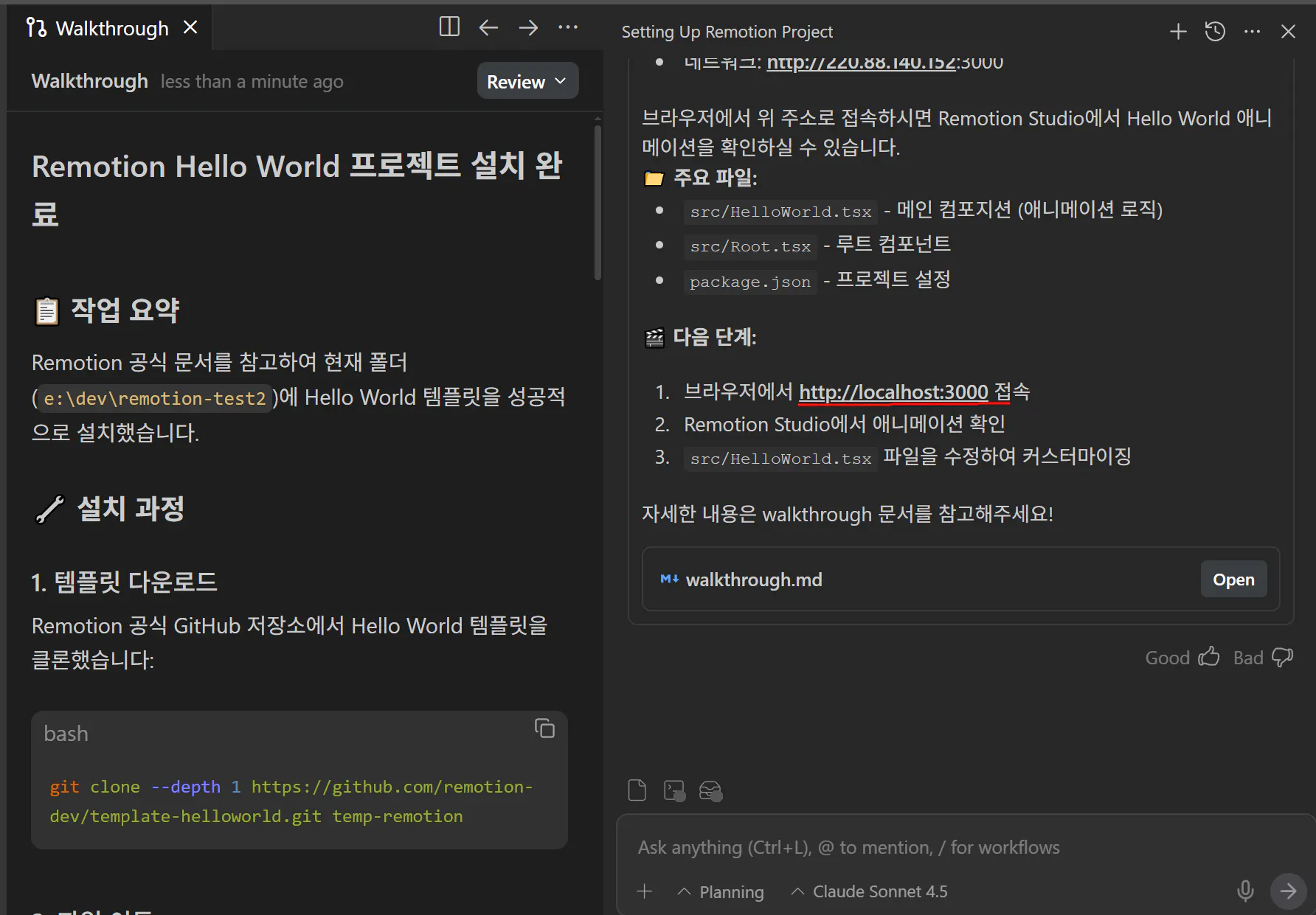Screen dimensions: 1316x915
Task: Click the split editor icon
Action: pos(449,27)
